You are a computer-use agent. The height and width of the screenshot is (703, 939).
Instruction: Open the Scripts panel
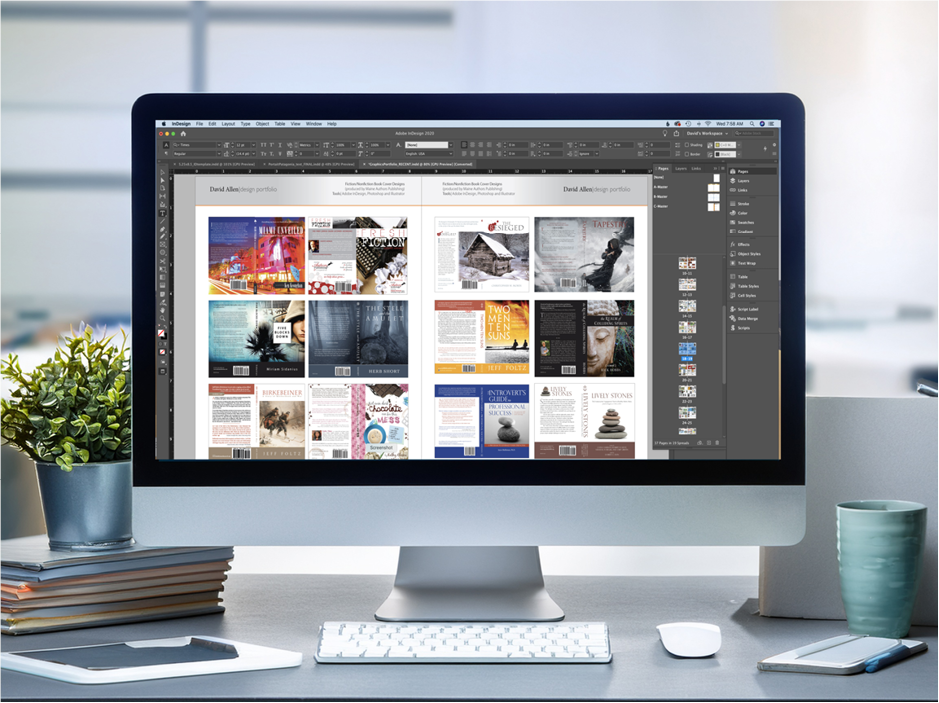coord(753,328)
